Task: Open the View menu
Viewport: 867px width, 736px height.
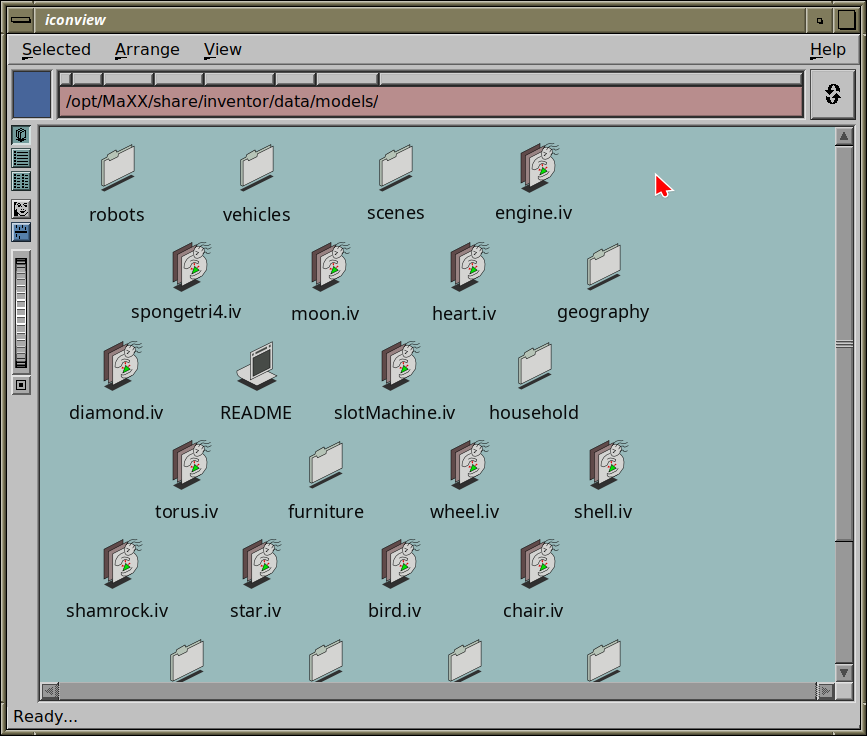Action: click(222, 49)
